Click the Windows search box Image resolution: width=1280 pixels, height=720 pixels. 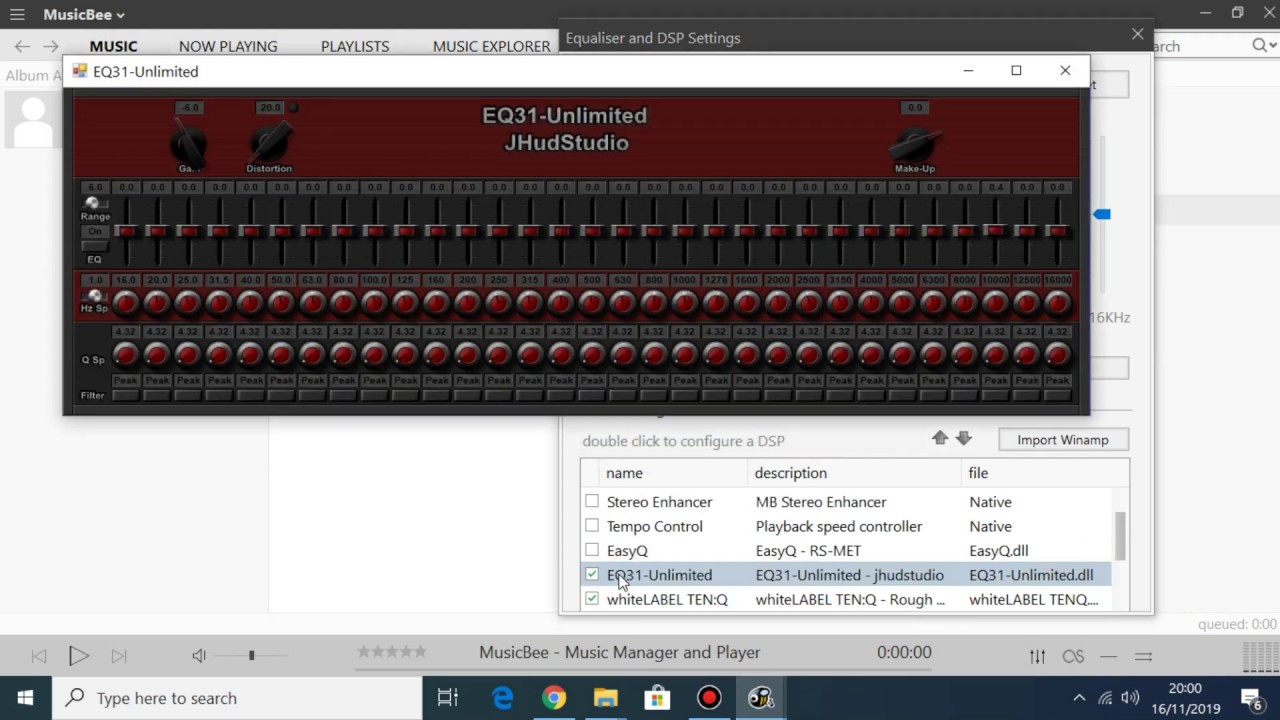click(236, 698)
